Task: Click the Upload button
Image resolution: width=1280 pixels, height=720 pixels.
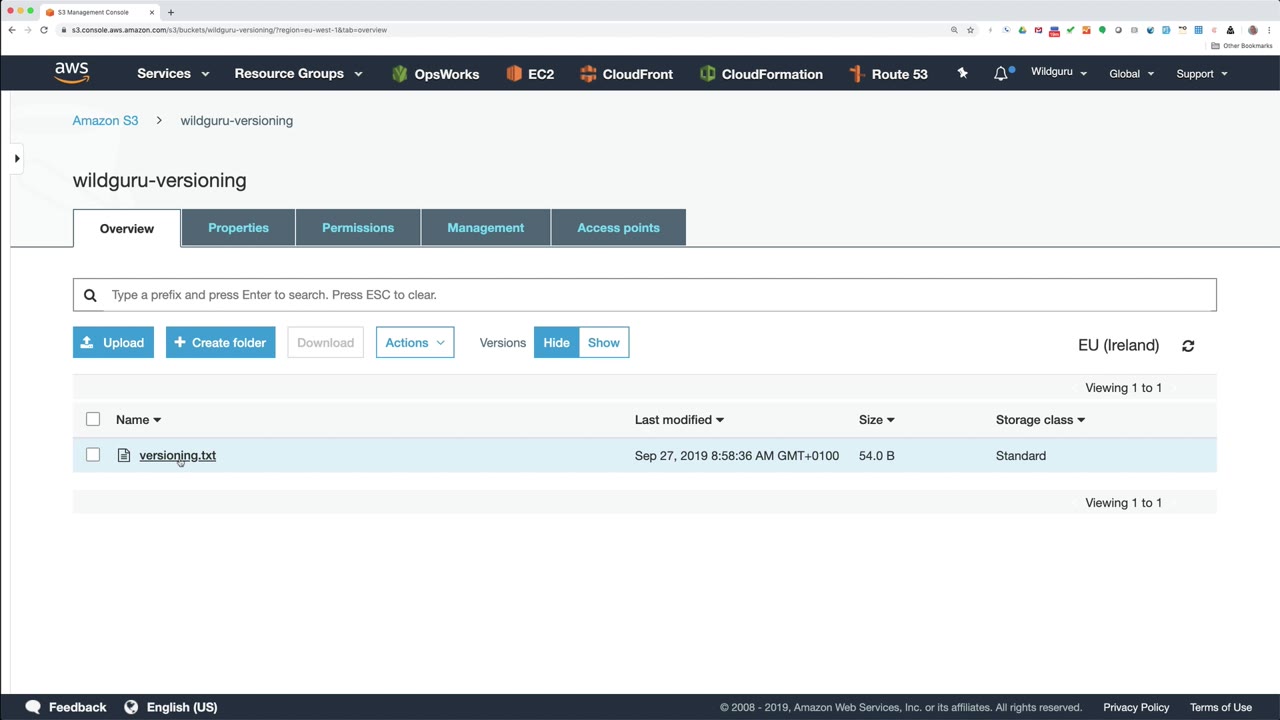Action: click(113, 343)
